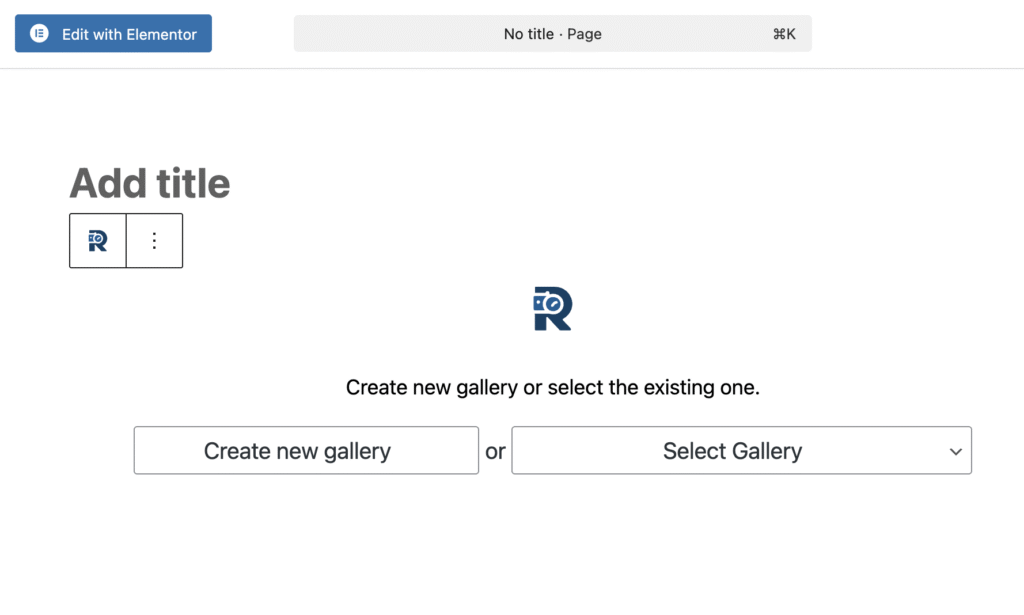The height and width of the screenshot is (615, 1024).
Task: Click the ⌘K command palette shortcut
Action: coord(784,34)
